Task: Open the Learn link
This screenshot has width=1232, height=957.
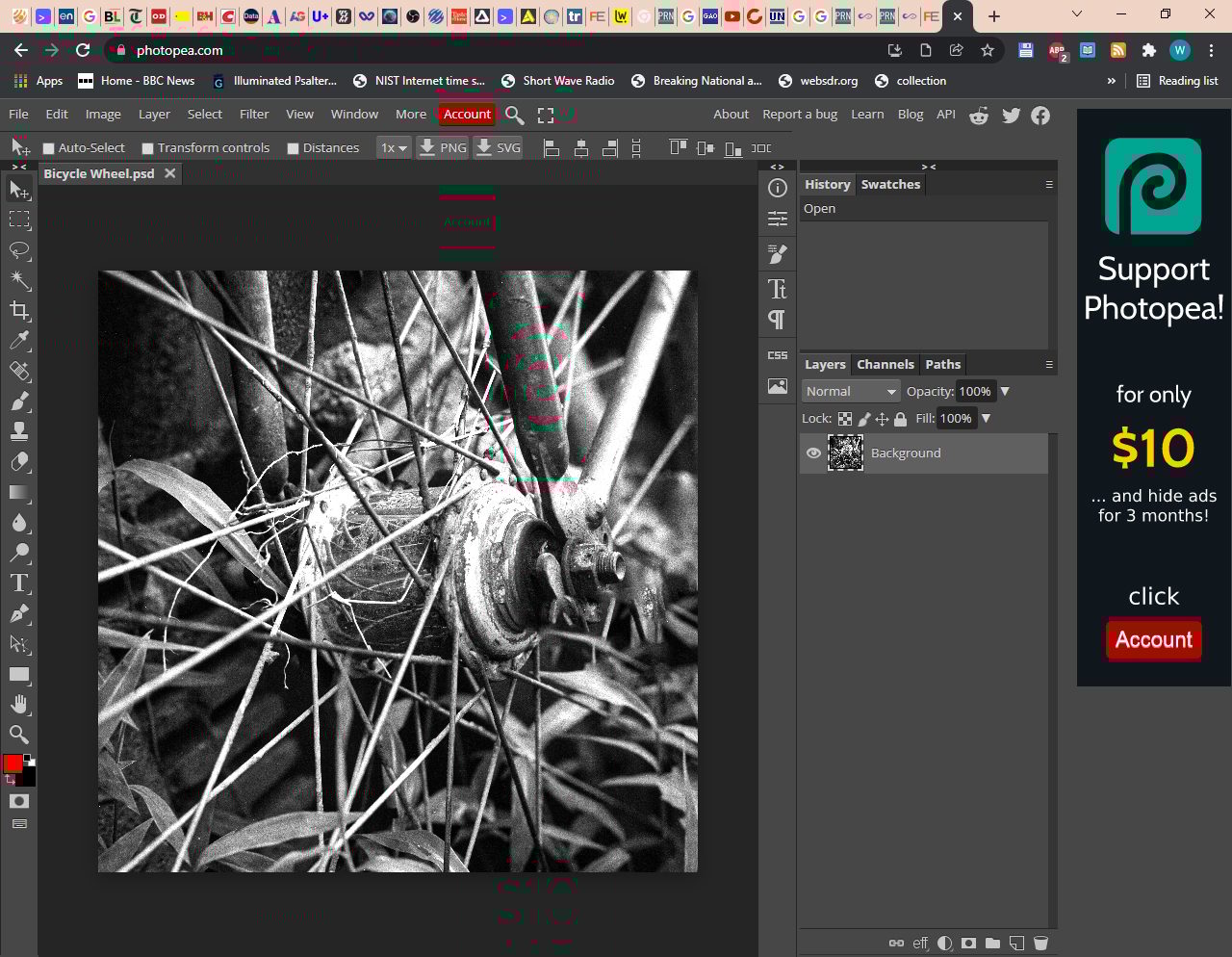Action: coord(867,115)
